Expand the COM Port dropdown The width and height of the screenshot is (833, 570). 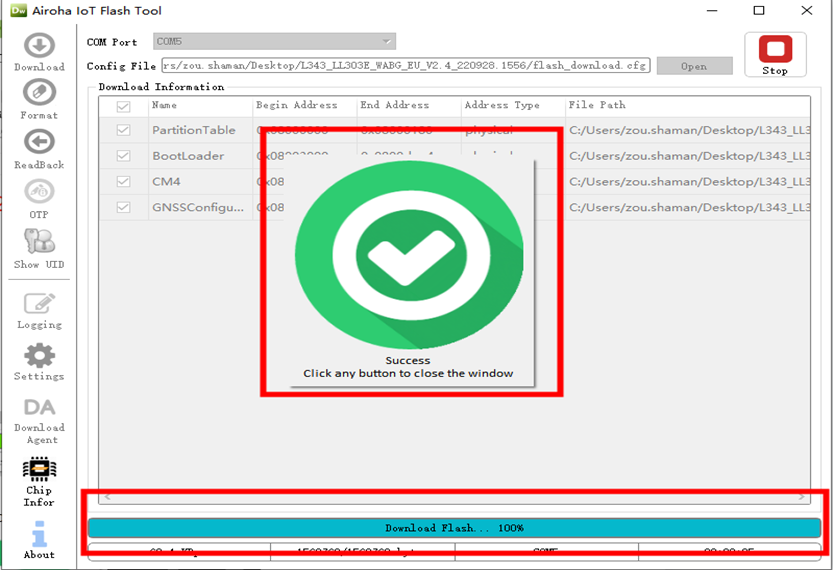pos(274,42)
